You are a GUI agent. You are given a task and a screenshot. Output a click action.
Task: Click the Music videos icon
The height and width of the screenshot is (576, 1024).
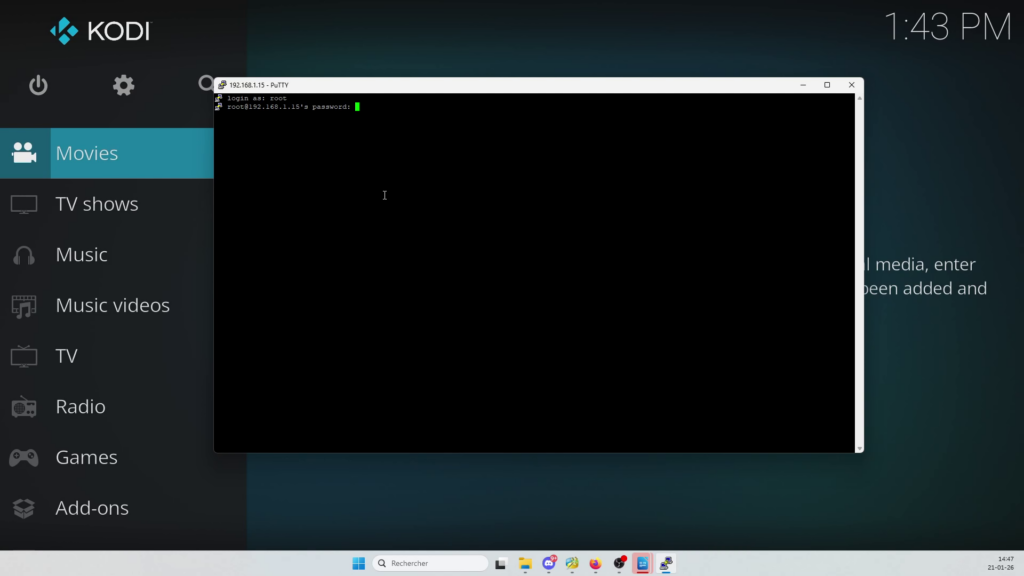[x=24, y=306]
